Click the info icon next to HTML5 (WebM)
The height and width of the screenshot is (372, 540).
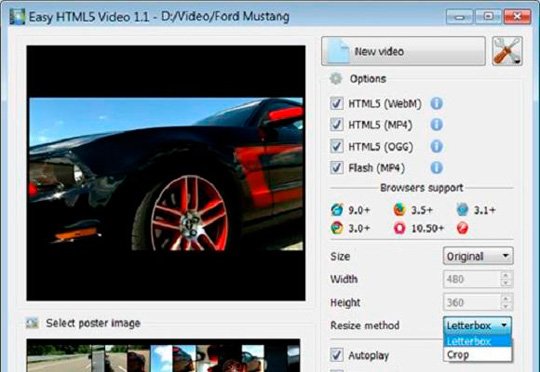pyautogui.click(x=436, y=103)
